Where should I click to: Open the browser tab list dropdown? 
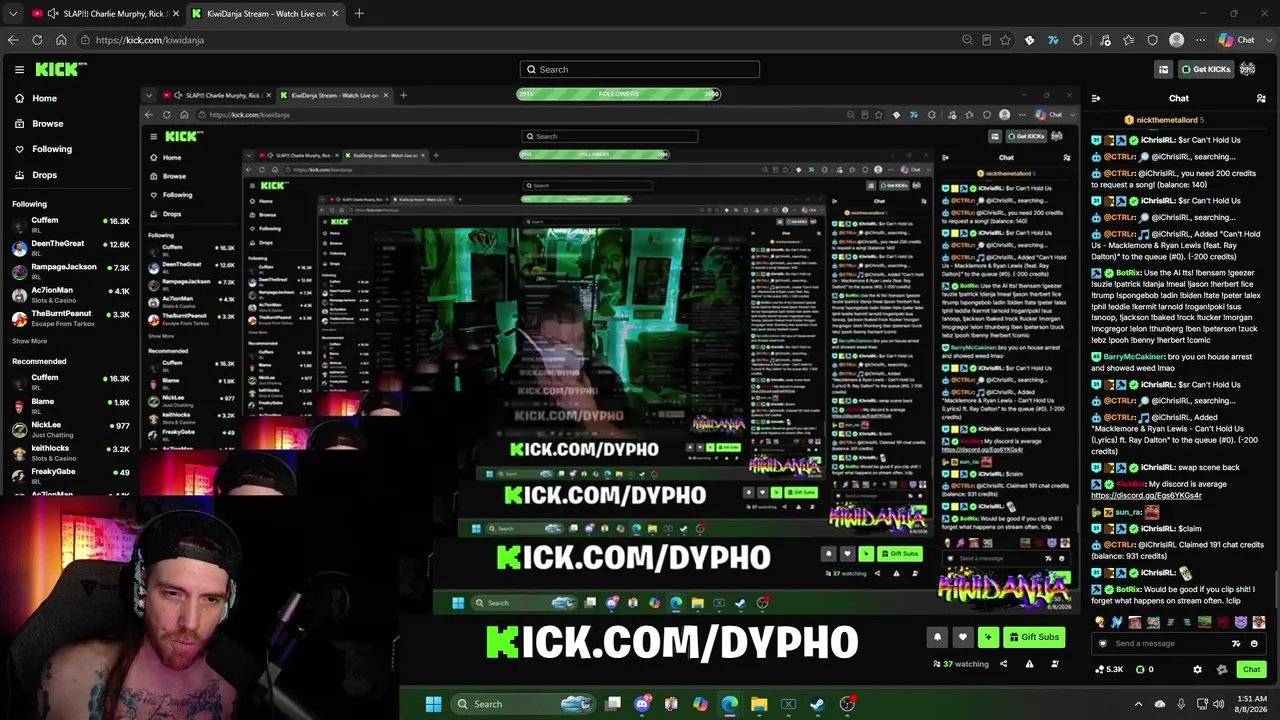[x=13, y=14]
